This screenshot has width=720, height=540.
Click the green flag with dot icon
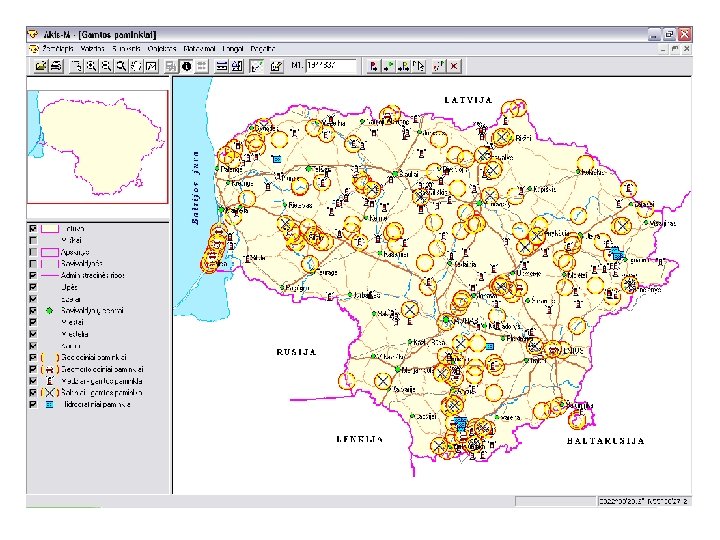click(x=388, y=66)
